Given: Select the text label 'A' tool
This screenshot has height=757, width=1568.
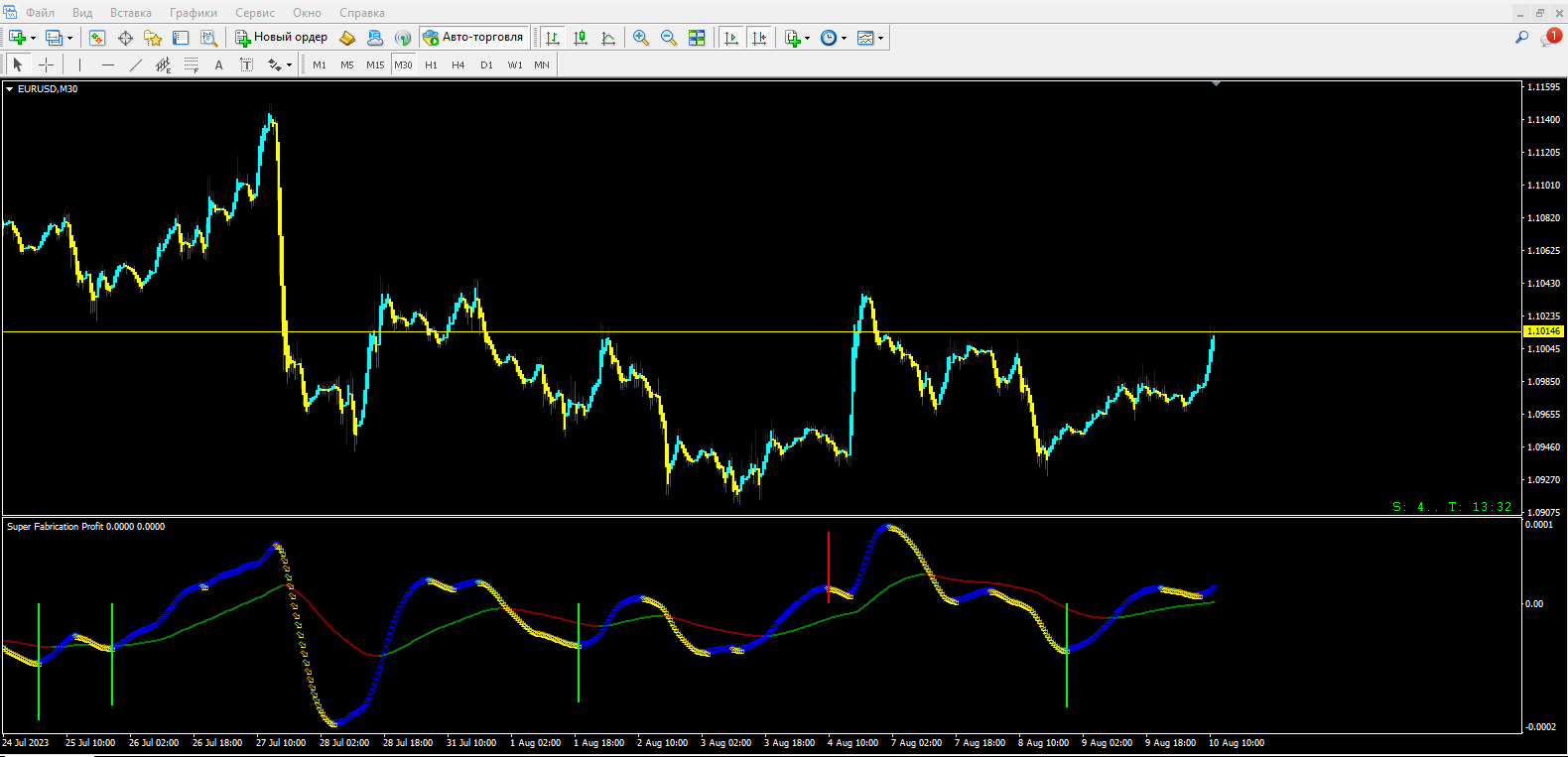Looking at the screenshot, I should click(x=218, y=64).
